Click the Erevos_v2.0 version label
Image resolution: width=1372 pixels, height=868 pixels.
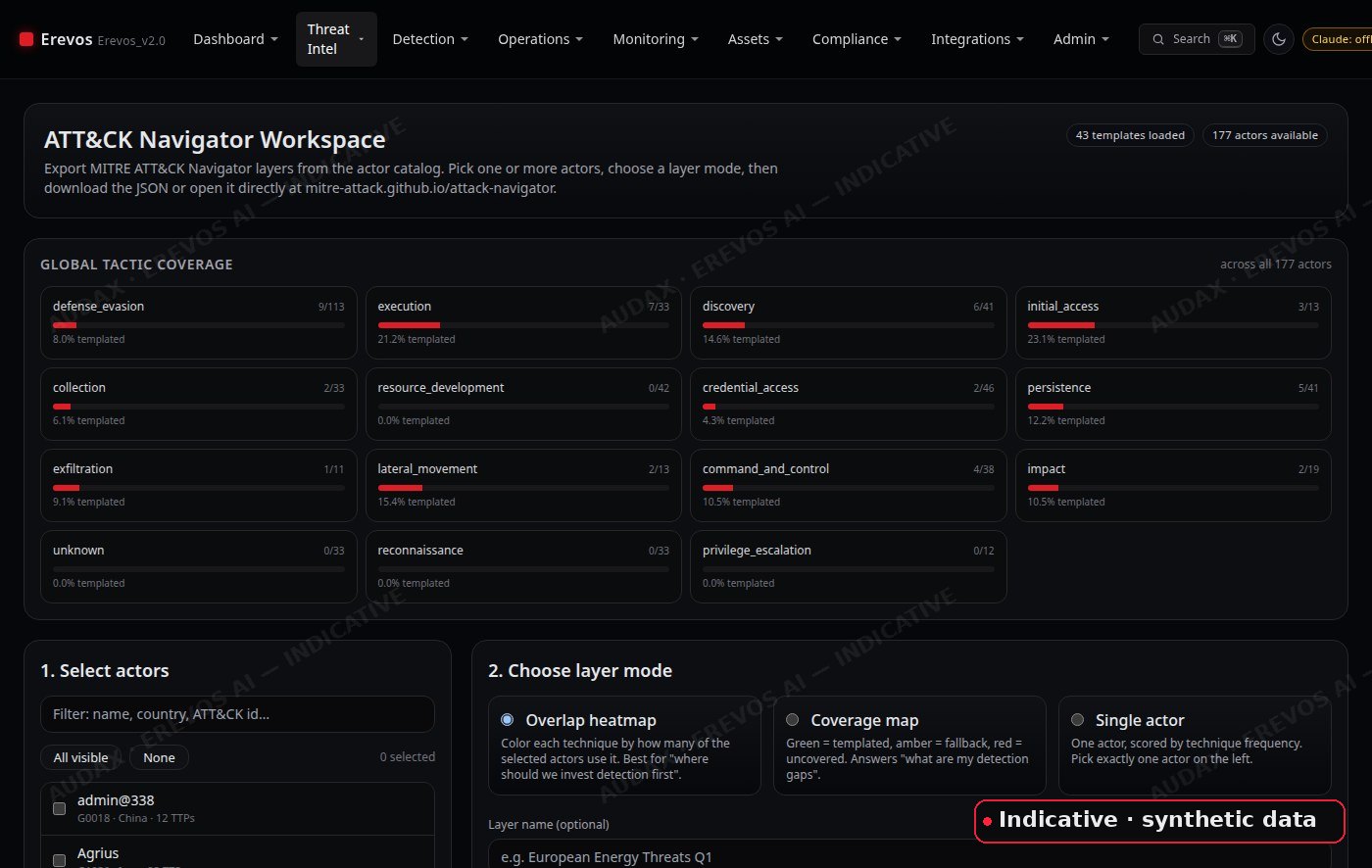point(131,40)
